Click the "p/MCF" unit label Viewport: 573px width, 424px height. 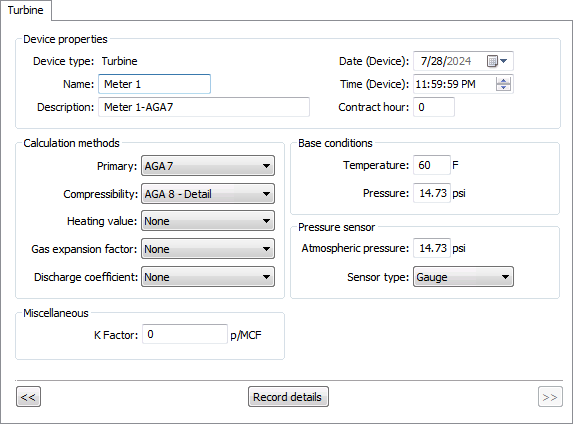tap(246, 335)
